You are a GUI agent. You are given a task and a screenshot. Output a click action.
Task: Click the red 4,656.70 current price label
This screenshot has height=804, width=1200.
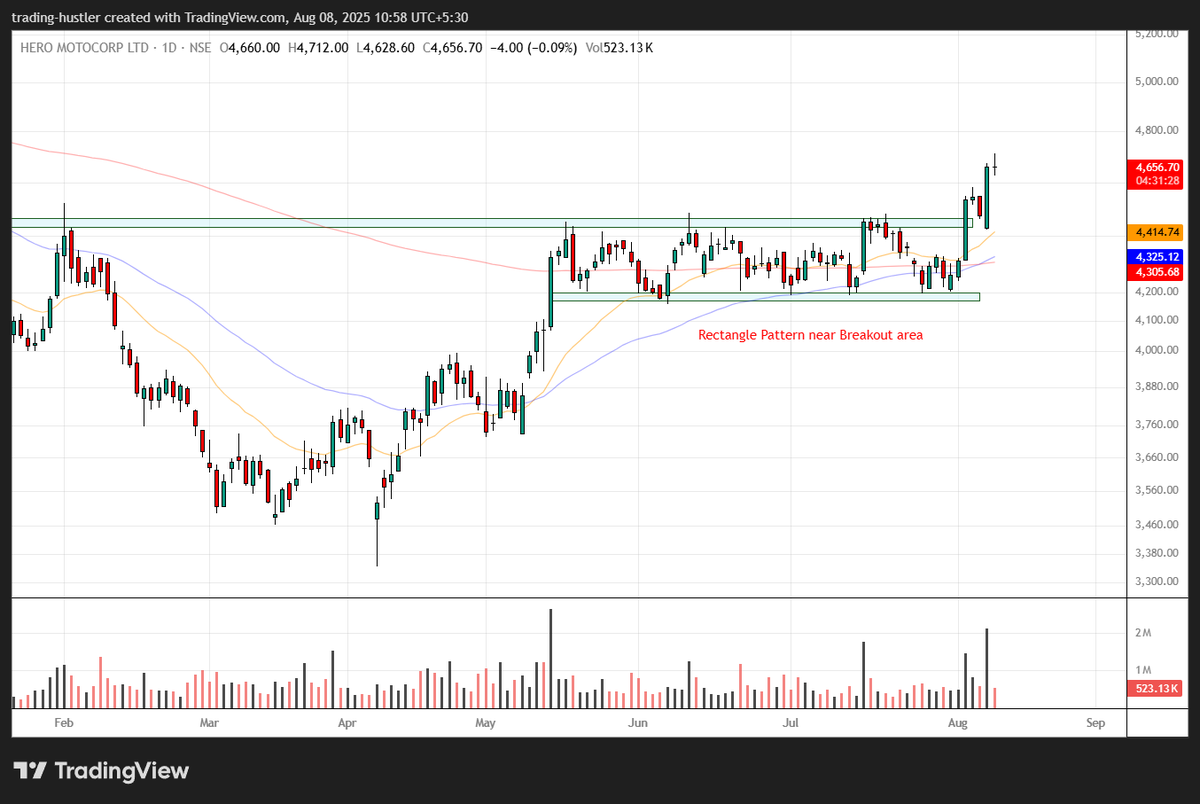[x=1157, y=167]
